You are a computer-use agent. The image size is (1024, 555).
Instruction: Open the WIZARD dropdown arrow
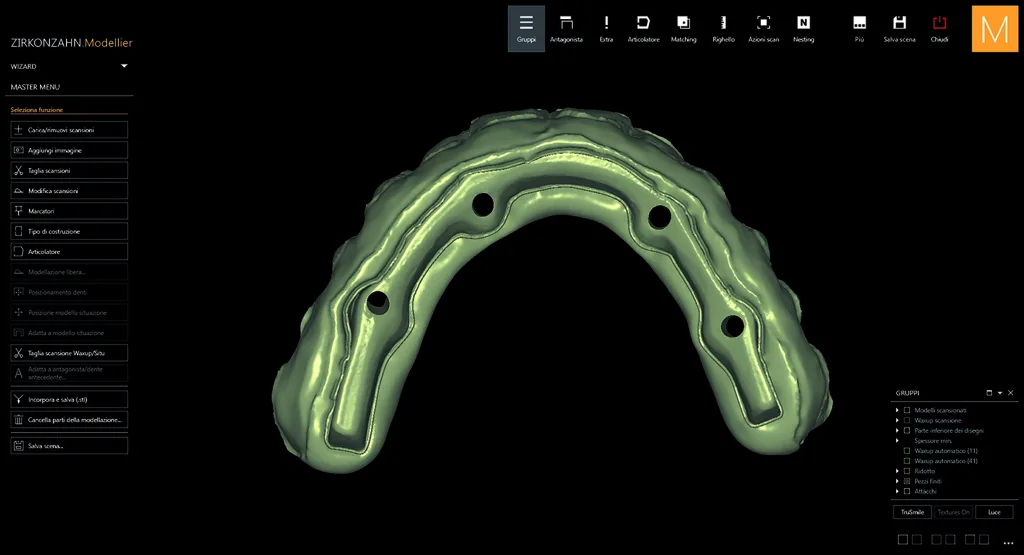124,66
